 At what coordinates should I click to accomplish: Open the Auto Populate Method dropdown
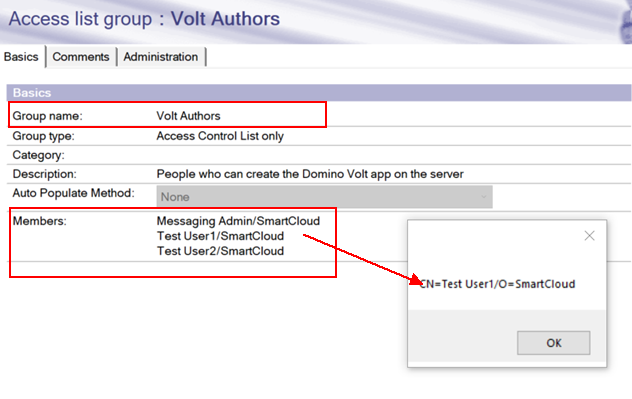click(x=324, y=197)
